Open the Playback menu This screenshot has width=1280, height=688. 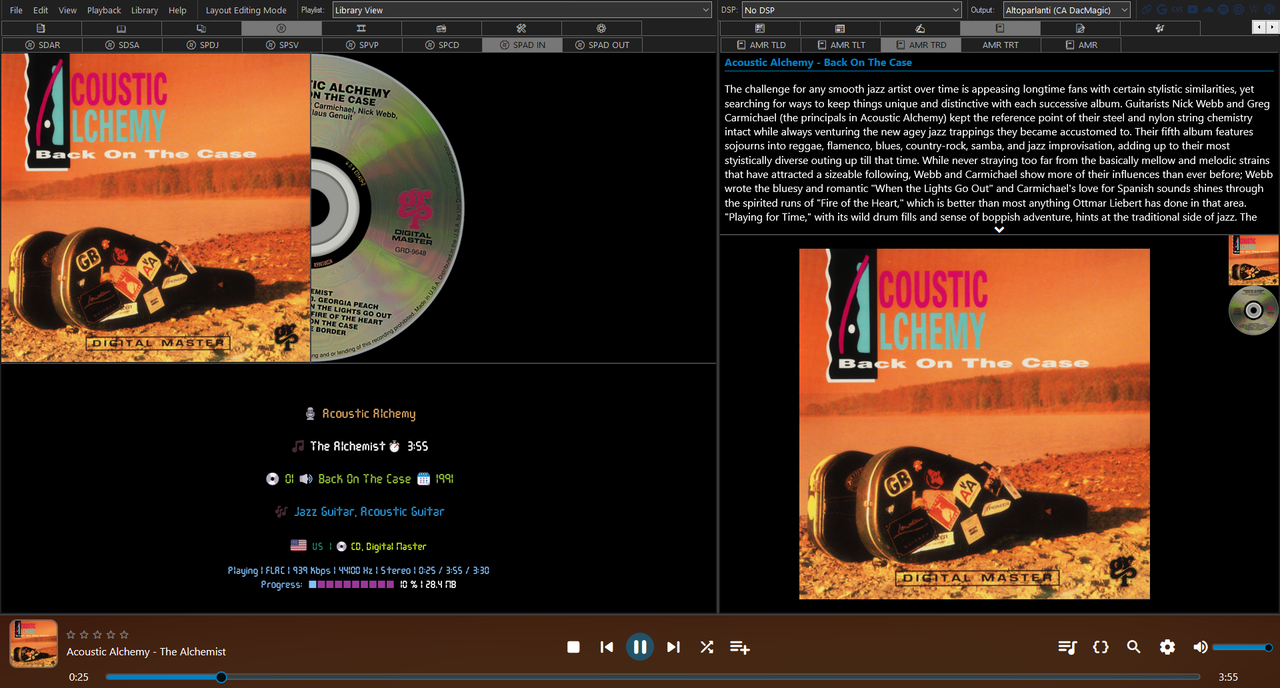[104, 10]
